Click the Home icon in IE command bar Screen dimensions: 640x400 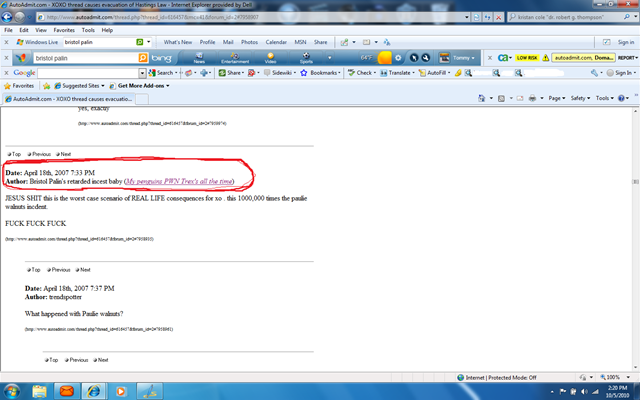(482, 98)
